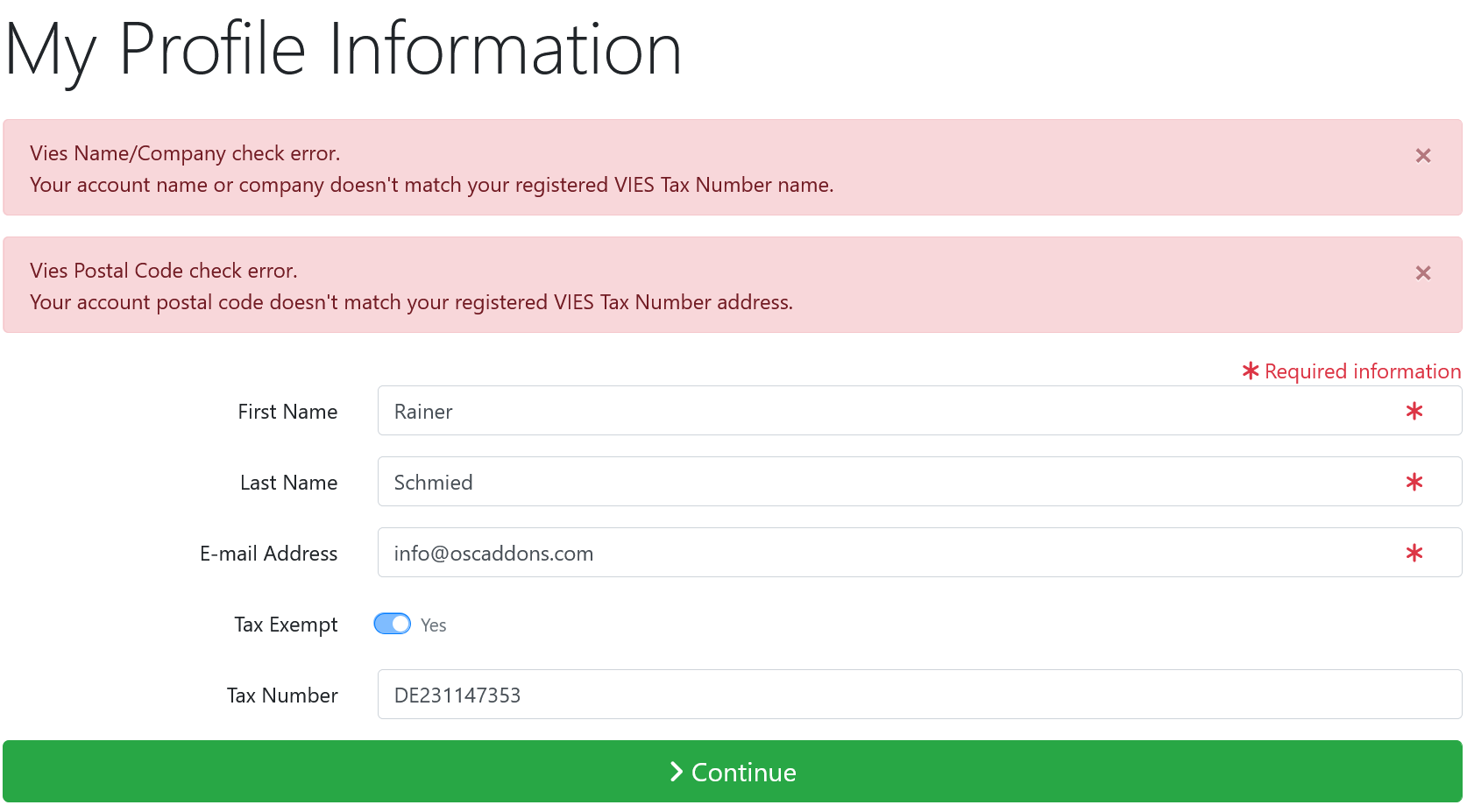Click the Required information text

coord(1363,371)
